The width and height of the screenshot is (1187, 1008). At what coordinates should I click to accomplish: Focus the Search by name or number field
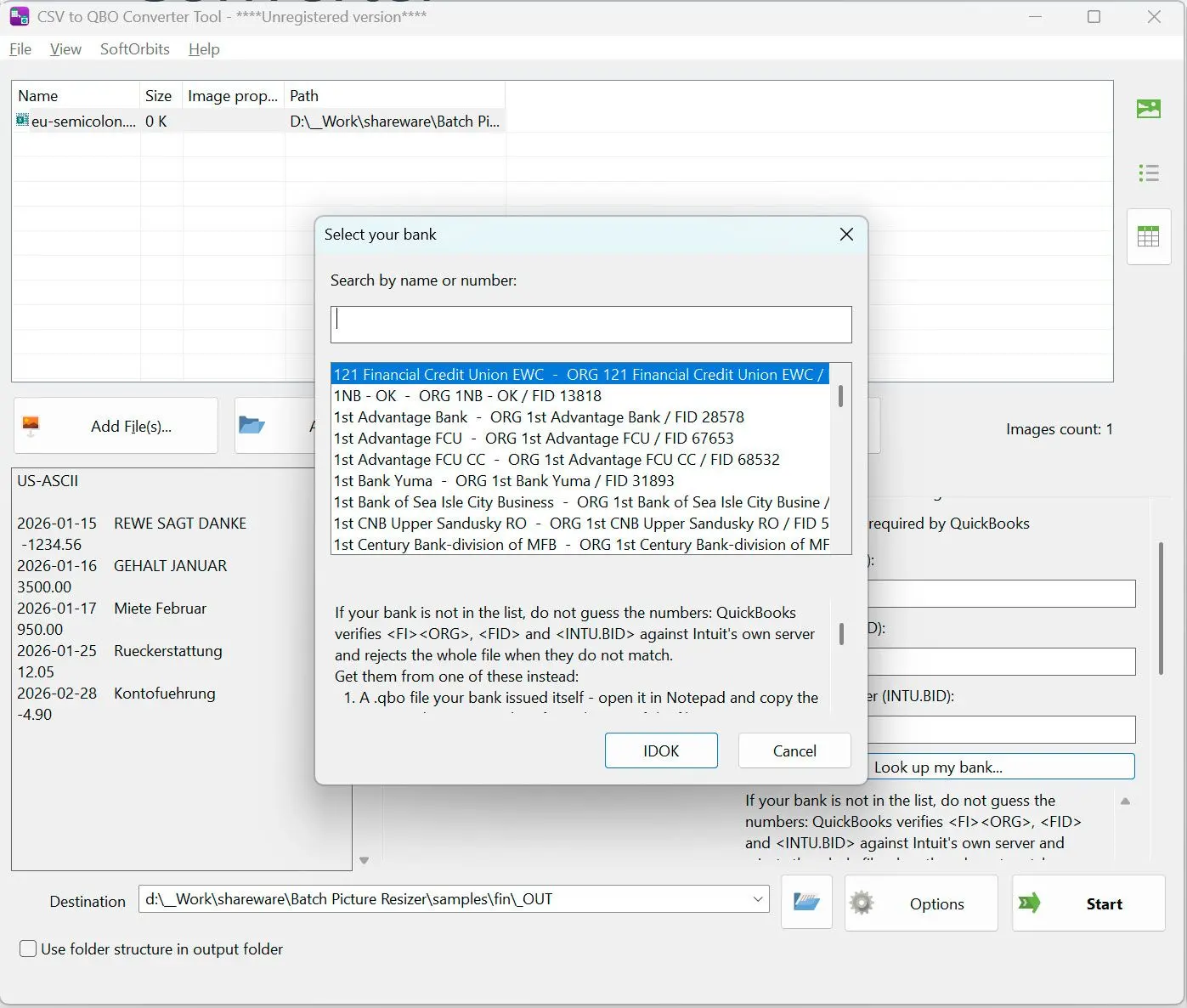coord(591,325)
